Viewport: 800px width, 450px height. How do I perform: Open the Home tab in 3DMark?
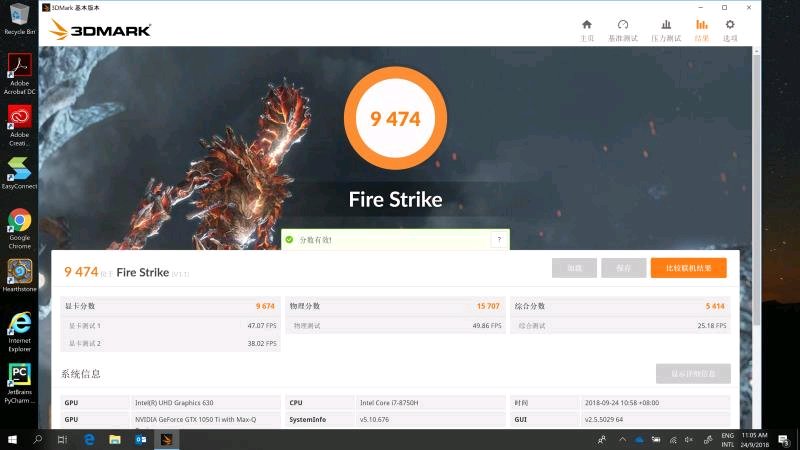pos(587,30)
